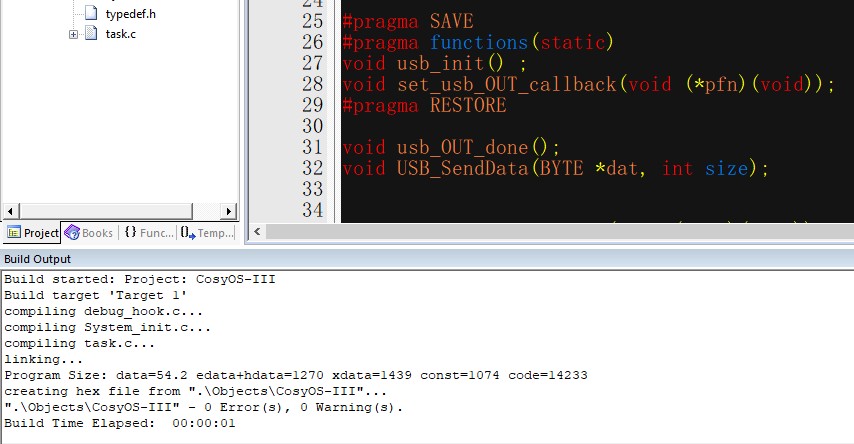Screen dimensions: 854x444
Task: Click 'Build started: Project: CosyOS-III' line
Action: 140,279
